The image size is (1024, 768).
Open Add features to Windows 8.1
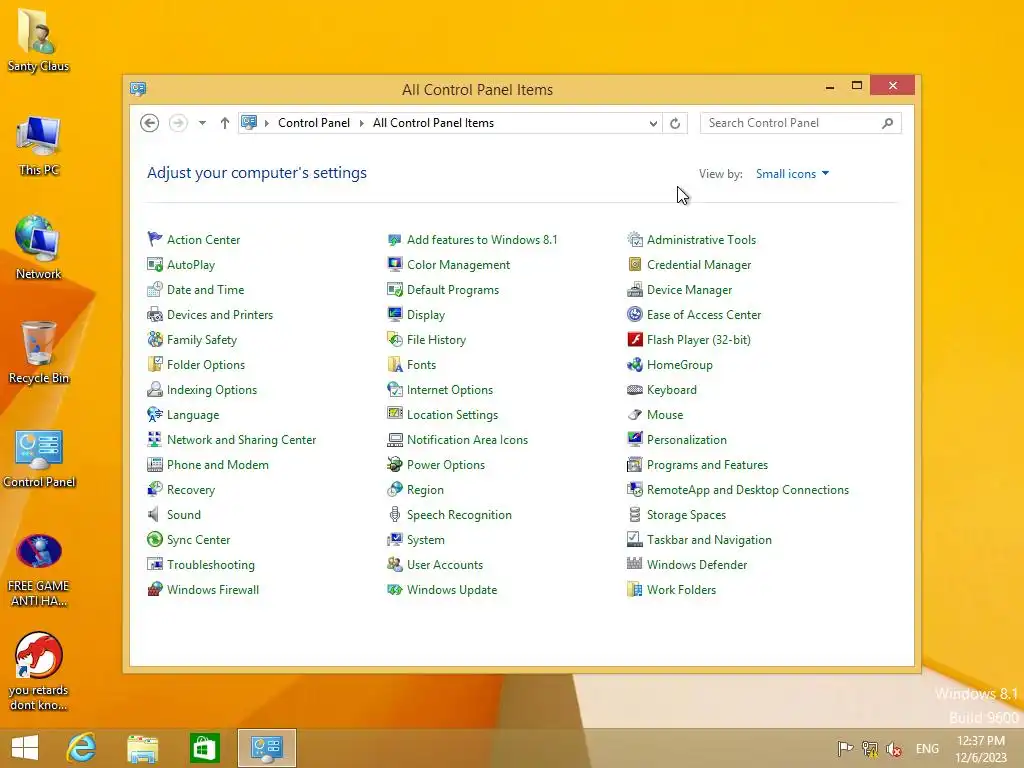[482, 240]
